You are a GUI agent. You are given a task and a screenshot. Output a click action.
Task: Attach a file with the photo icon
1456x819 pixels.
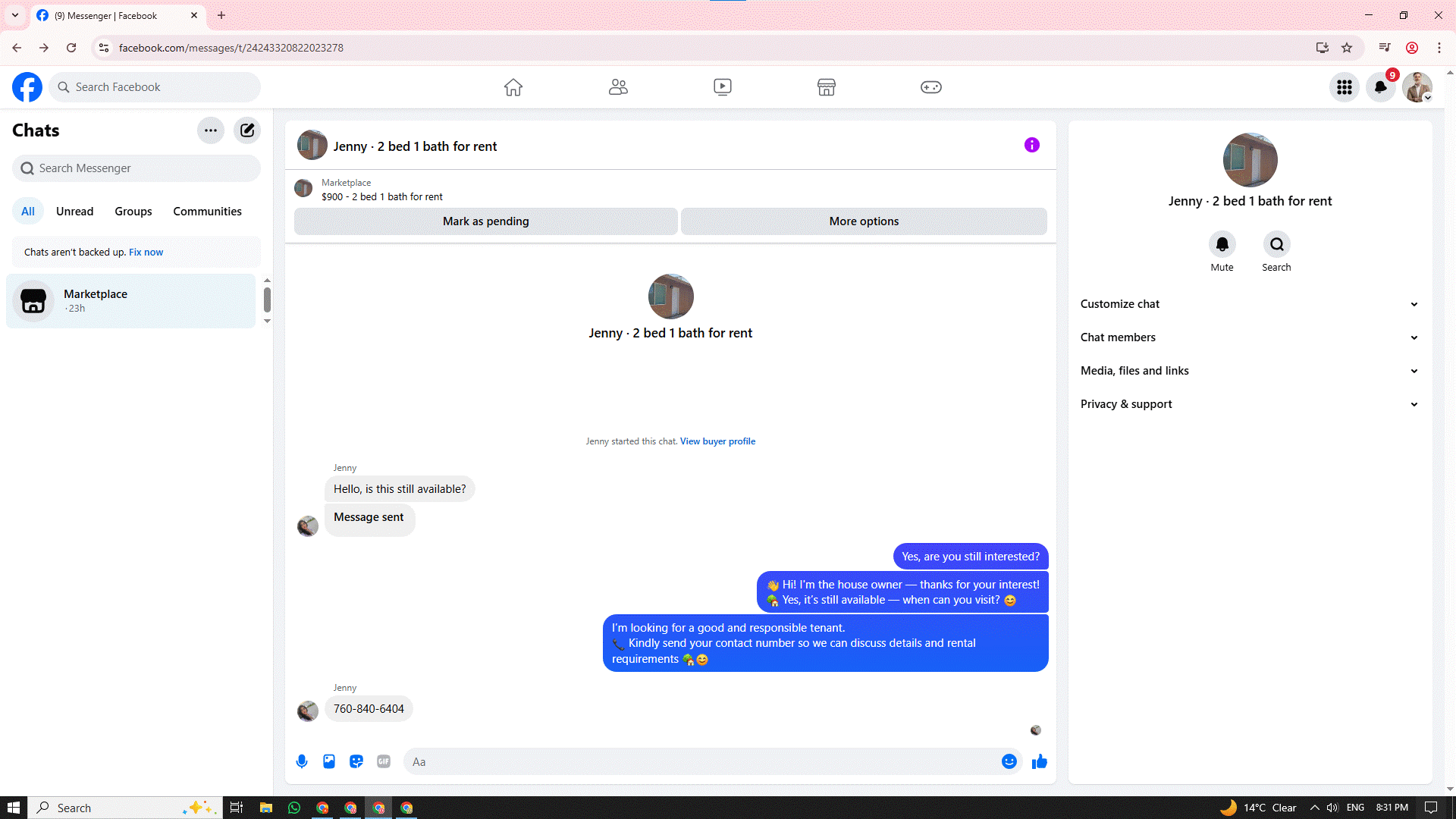click(x=329, y=761)
